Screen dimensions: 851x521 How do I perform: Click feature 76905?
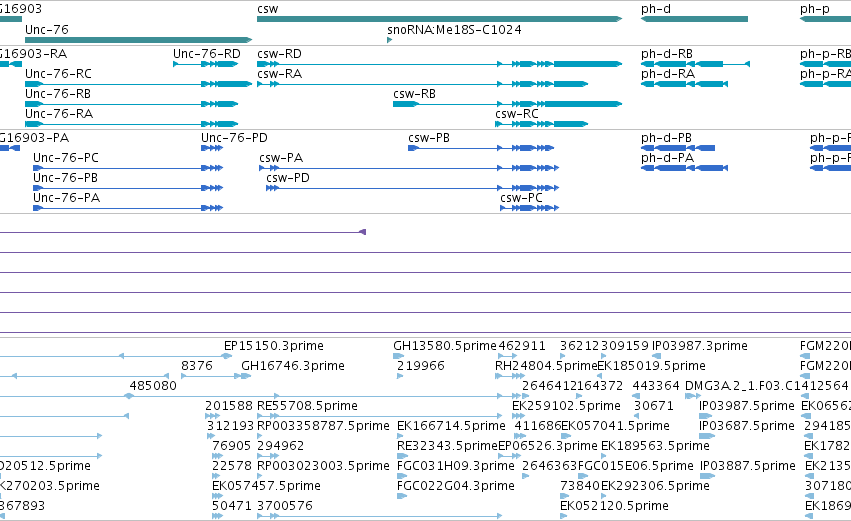click(x=231, y=446)
